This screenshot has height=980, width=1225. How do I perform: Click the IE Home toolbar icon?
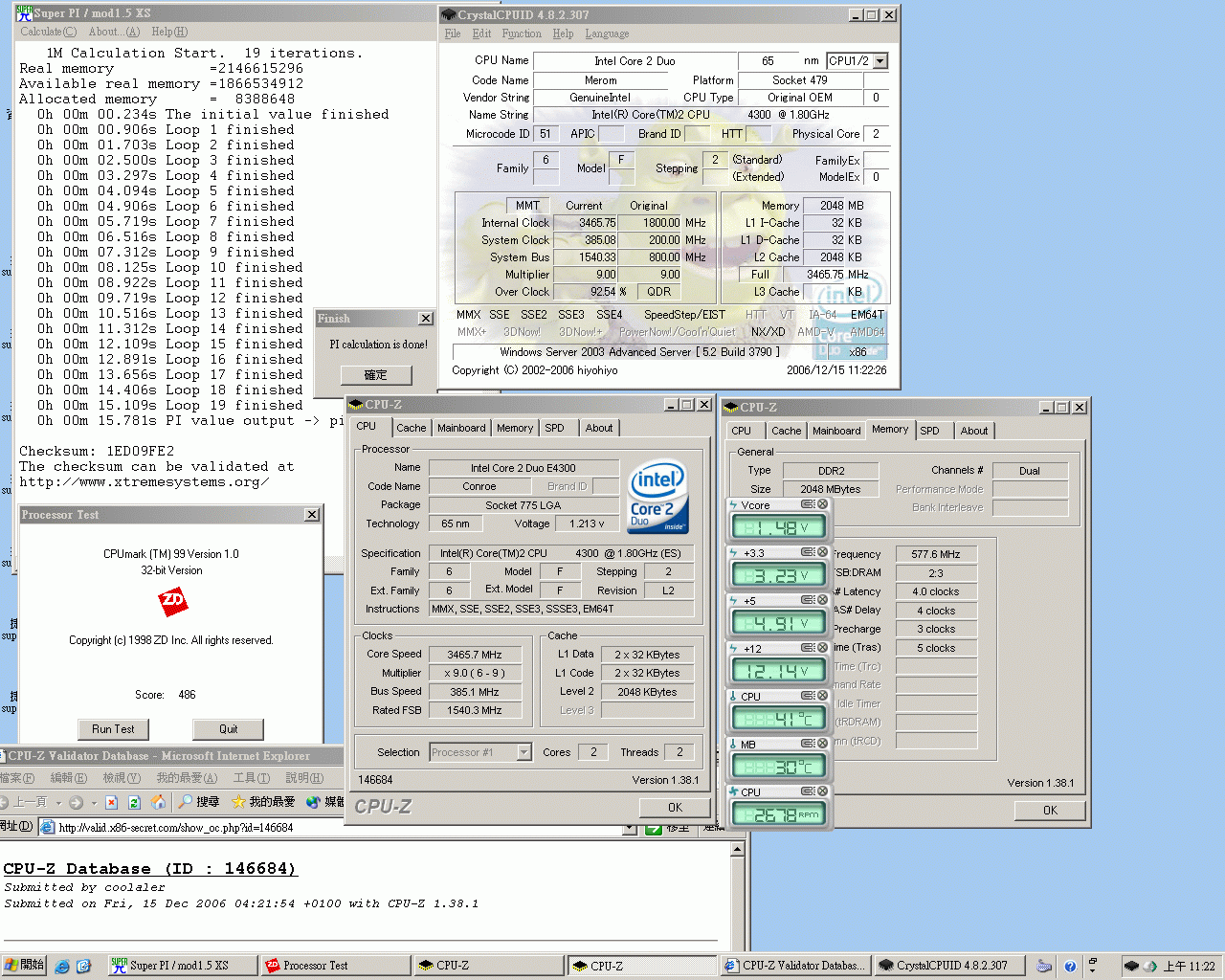[x=159, y=802]
